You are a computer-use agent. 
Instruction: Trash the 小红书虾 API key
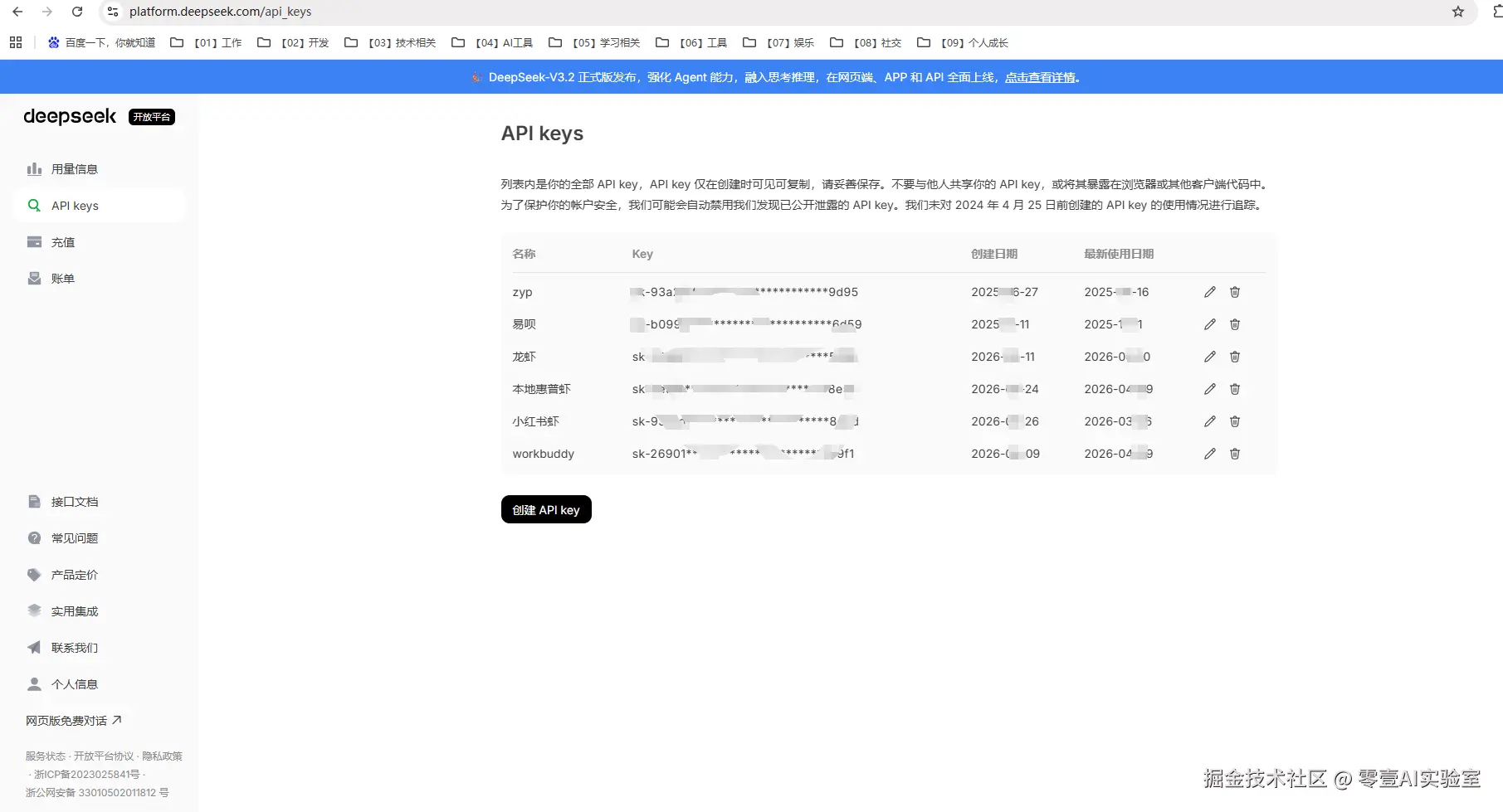click(1235, 421)
